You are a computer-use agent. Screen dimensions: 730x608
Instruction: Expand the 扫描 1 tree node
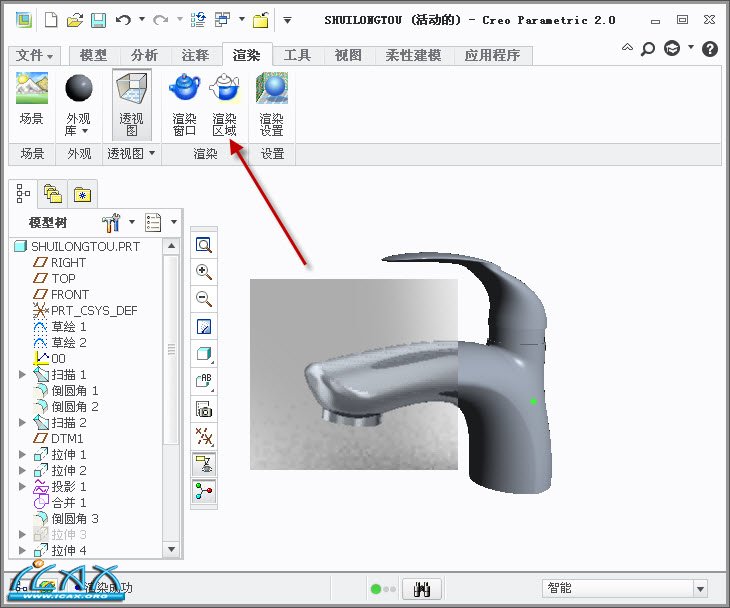[x=22, y=374]
